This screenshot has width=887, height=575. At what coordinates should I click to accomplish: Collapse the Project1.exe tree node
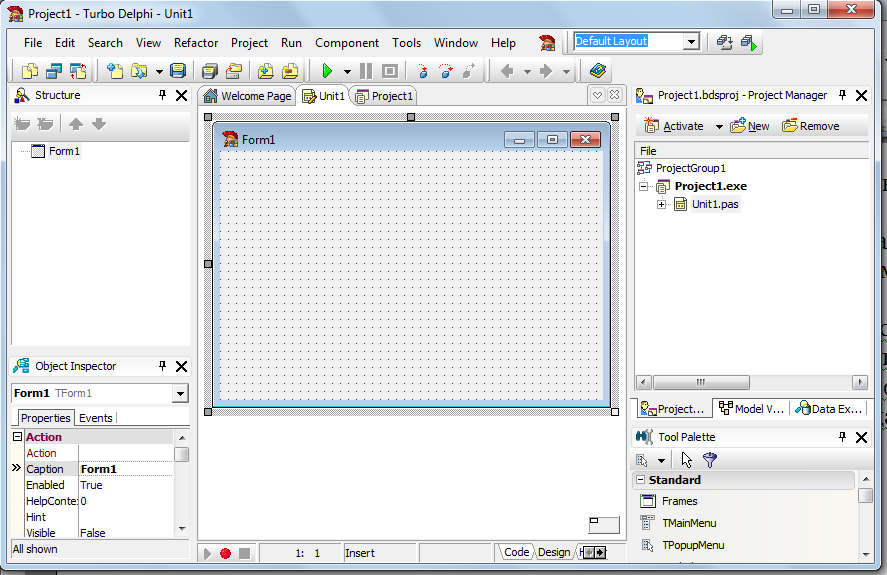643,186
